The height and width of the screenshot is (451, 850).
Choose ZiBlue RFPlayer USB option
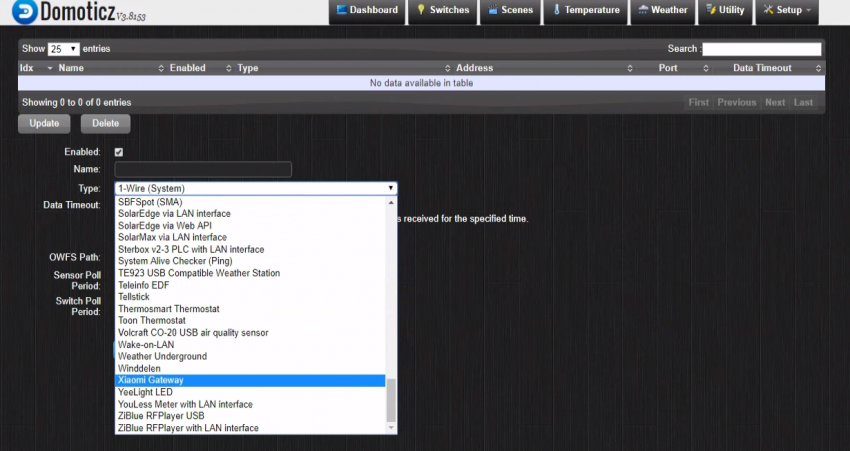(x=250, y=416)
